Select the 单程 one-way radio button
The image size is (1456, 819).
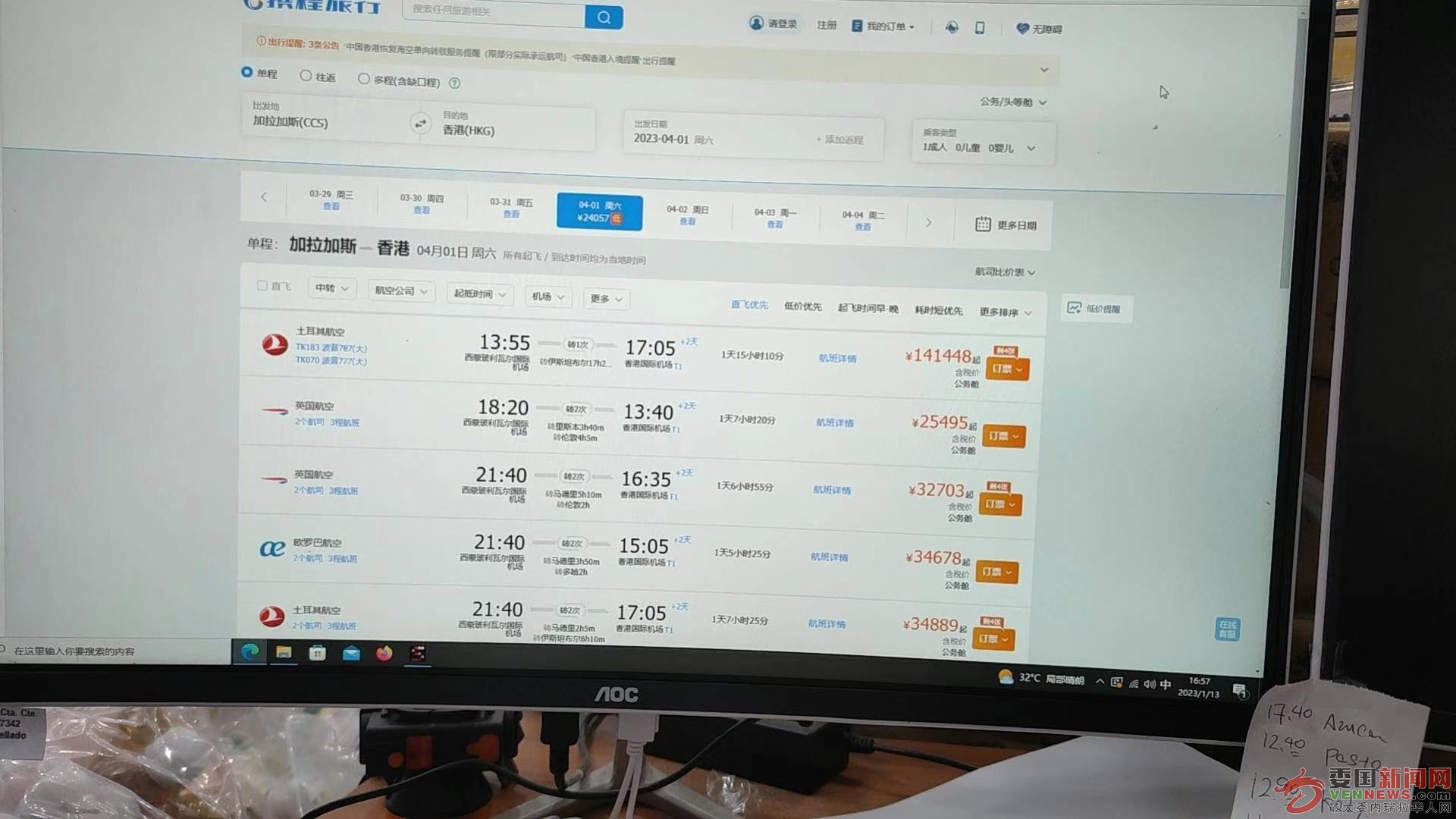246,72
